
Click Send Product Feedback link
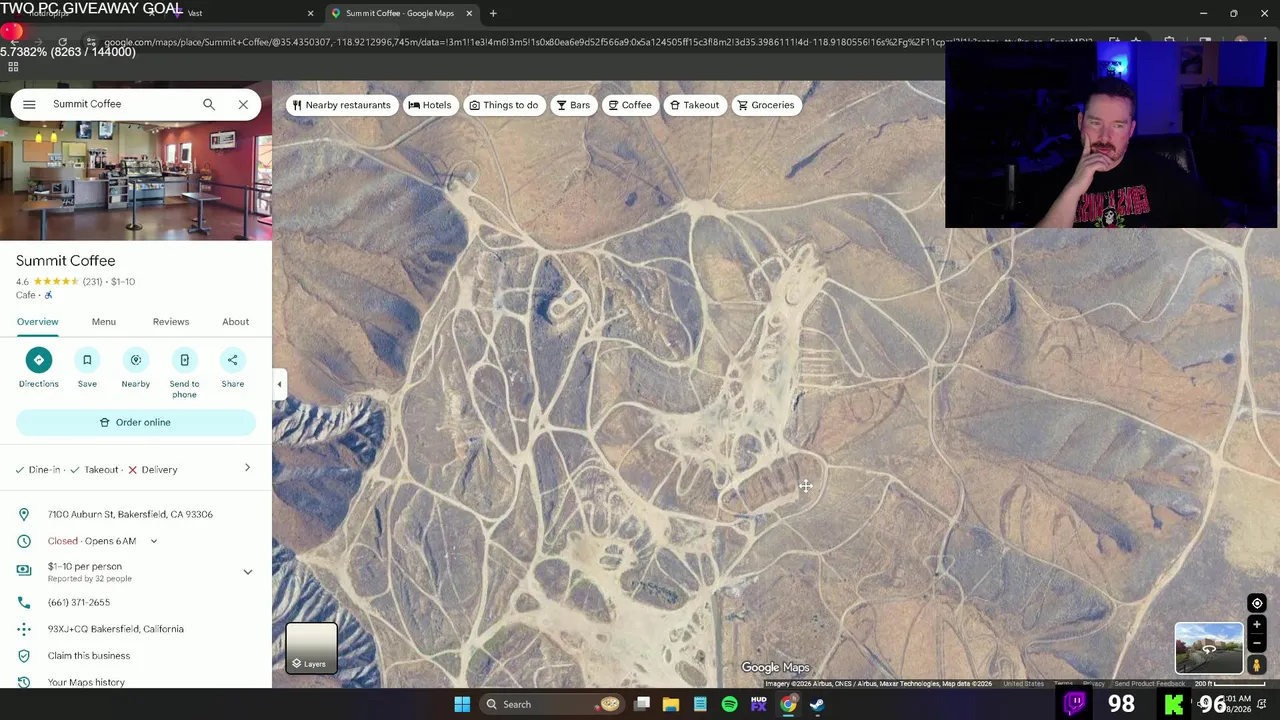[1149, 684]
